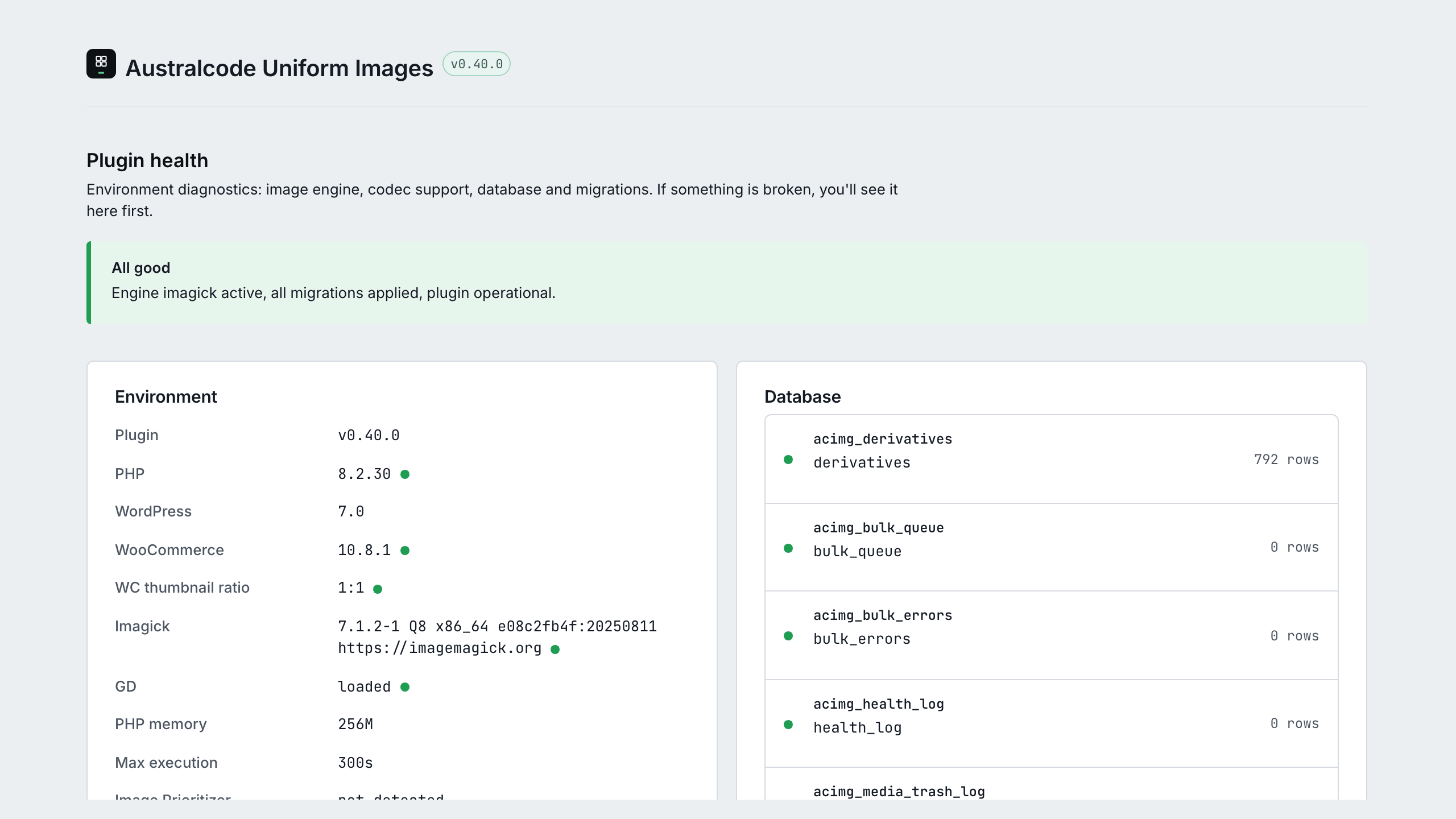
Task: Click the Imagick label in Environment
Action: click(x=142, y=626)
